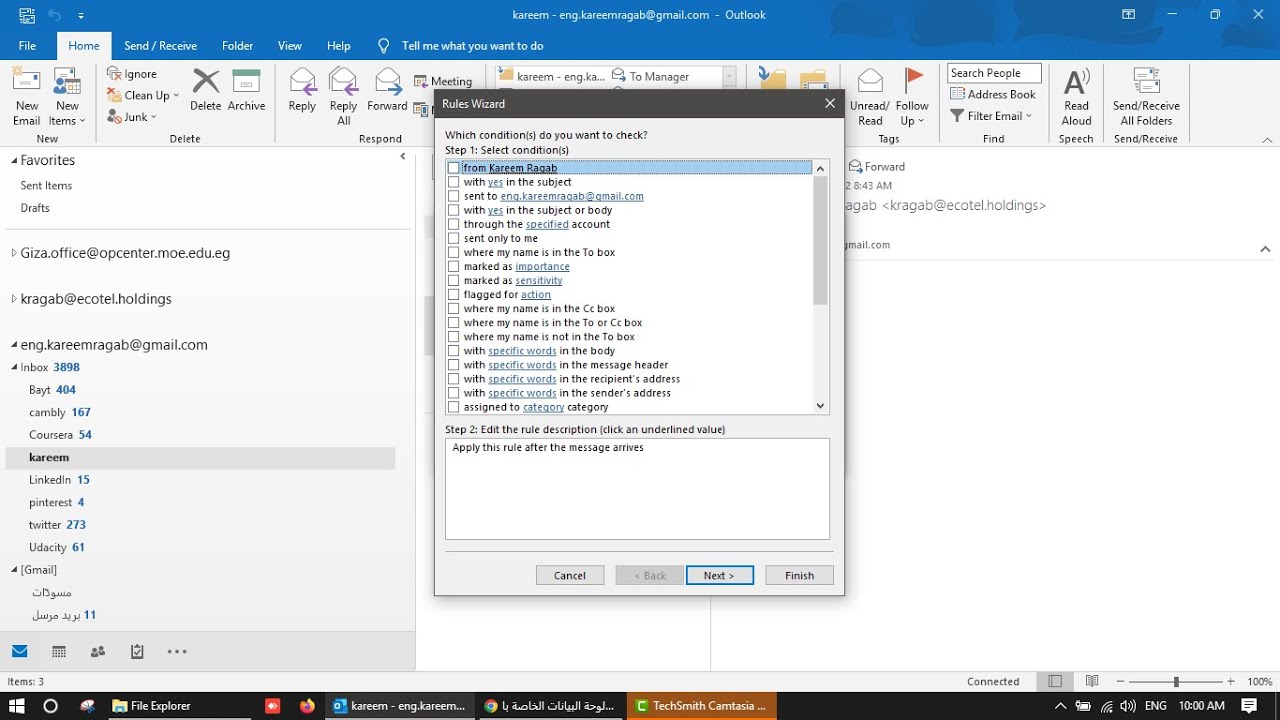This screenshot has width=1280, height=720.
Task: Click the Undo arrow in title bar
Action: 54,15
